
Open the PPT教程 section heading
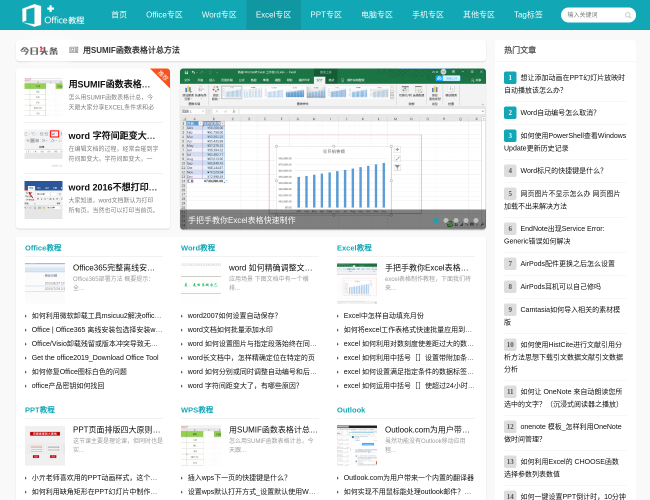tap(40, 410)
